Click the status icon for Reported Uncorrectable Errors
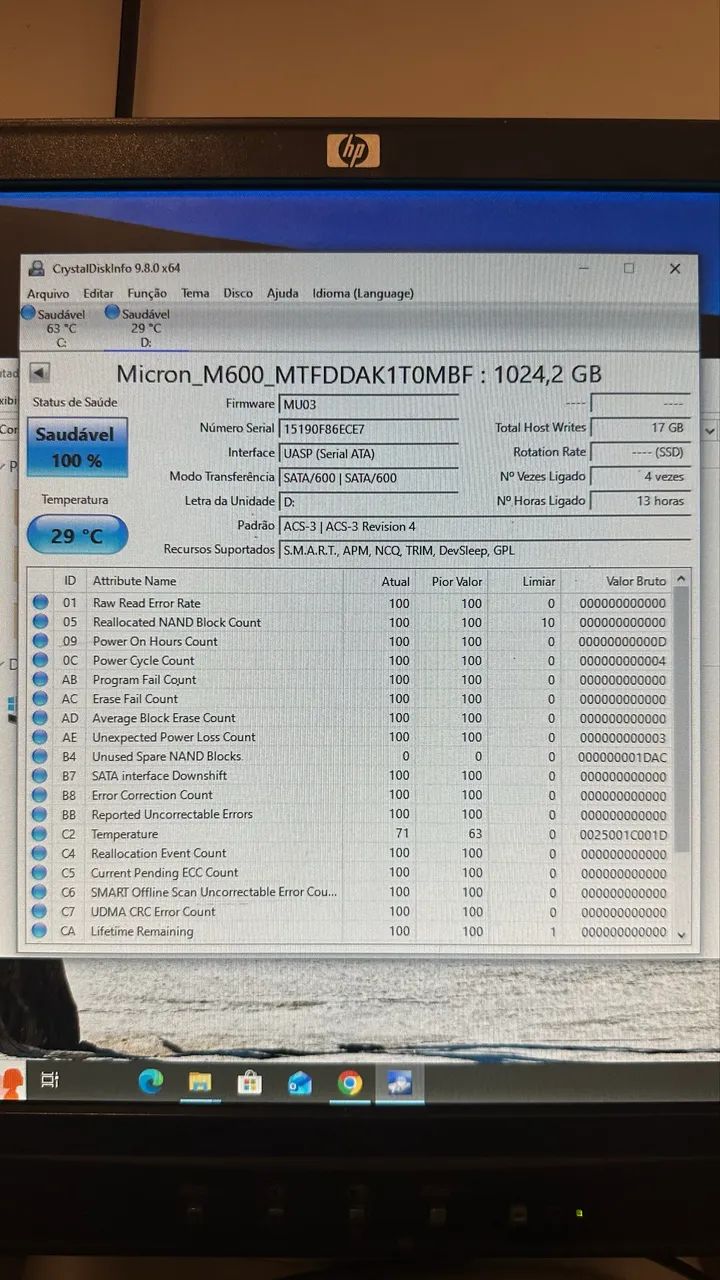 tap(40, 814)
